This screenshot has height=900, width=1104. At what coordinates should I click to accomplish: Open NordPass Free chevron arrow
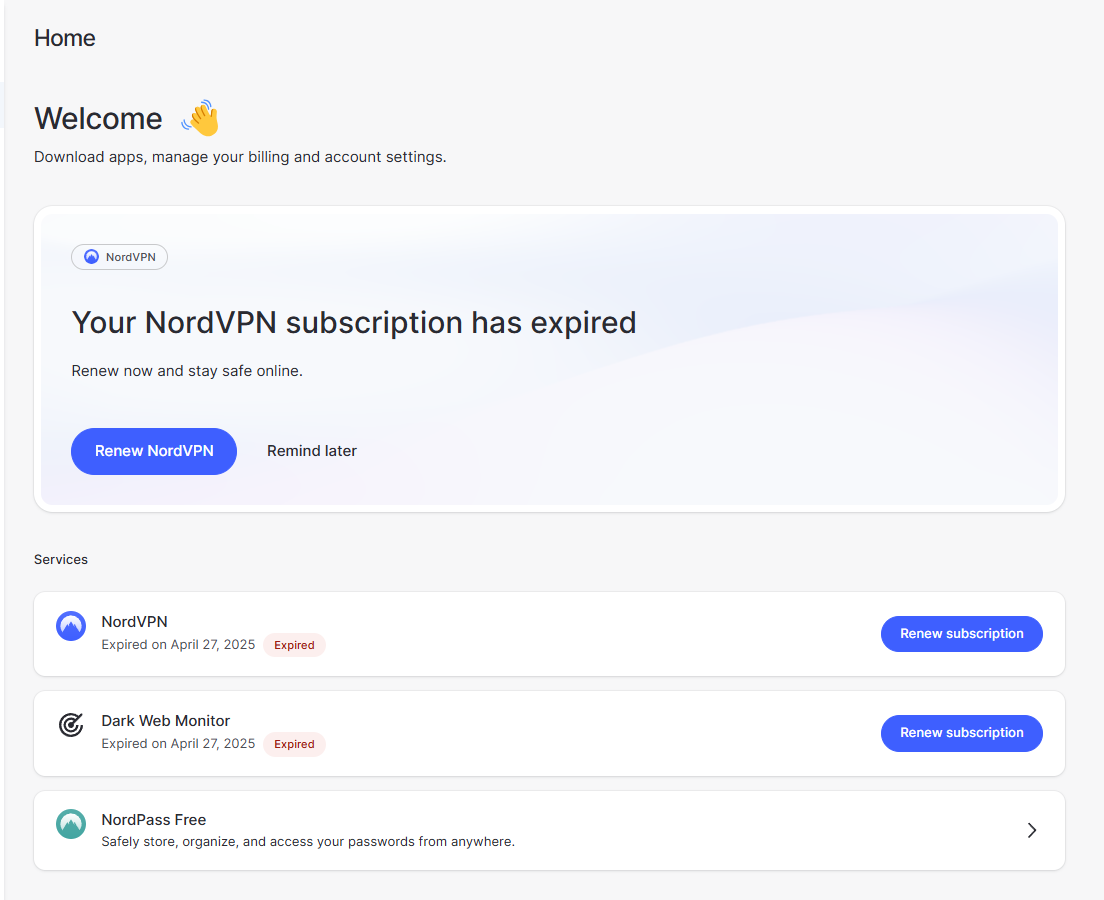[x=1031, y=830]
